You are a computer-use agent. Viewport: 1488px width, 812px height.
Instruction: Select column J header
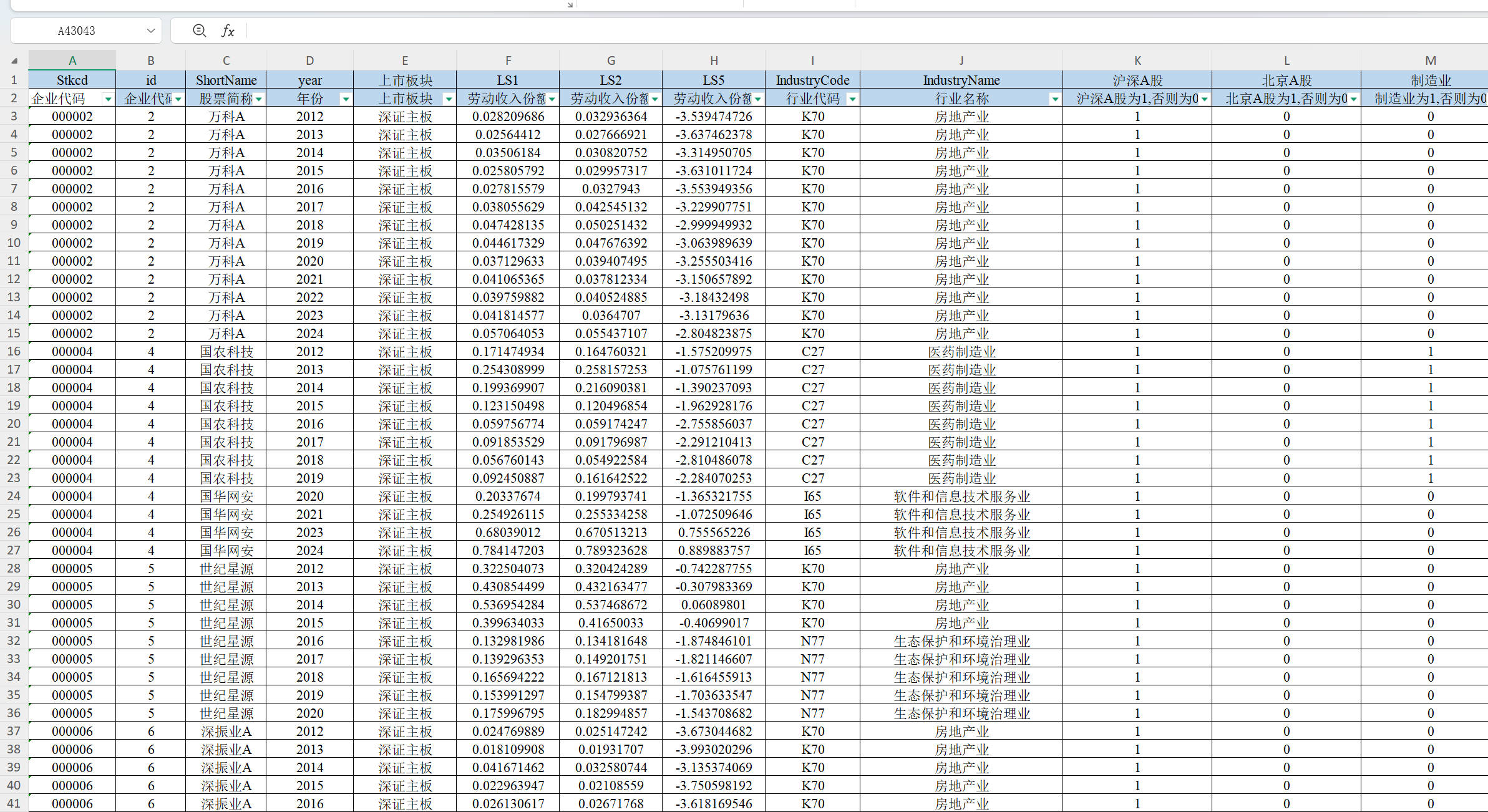click(961, 60)
